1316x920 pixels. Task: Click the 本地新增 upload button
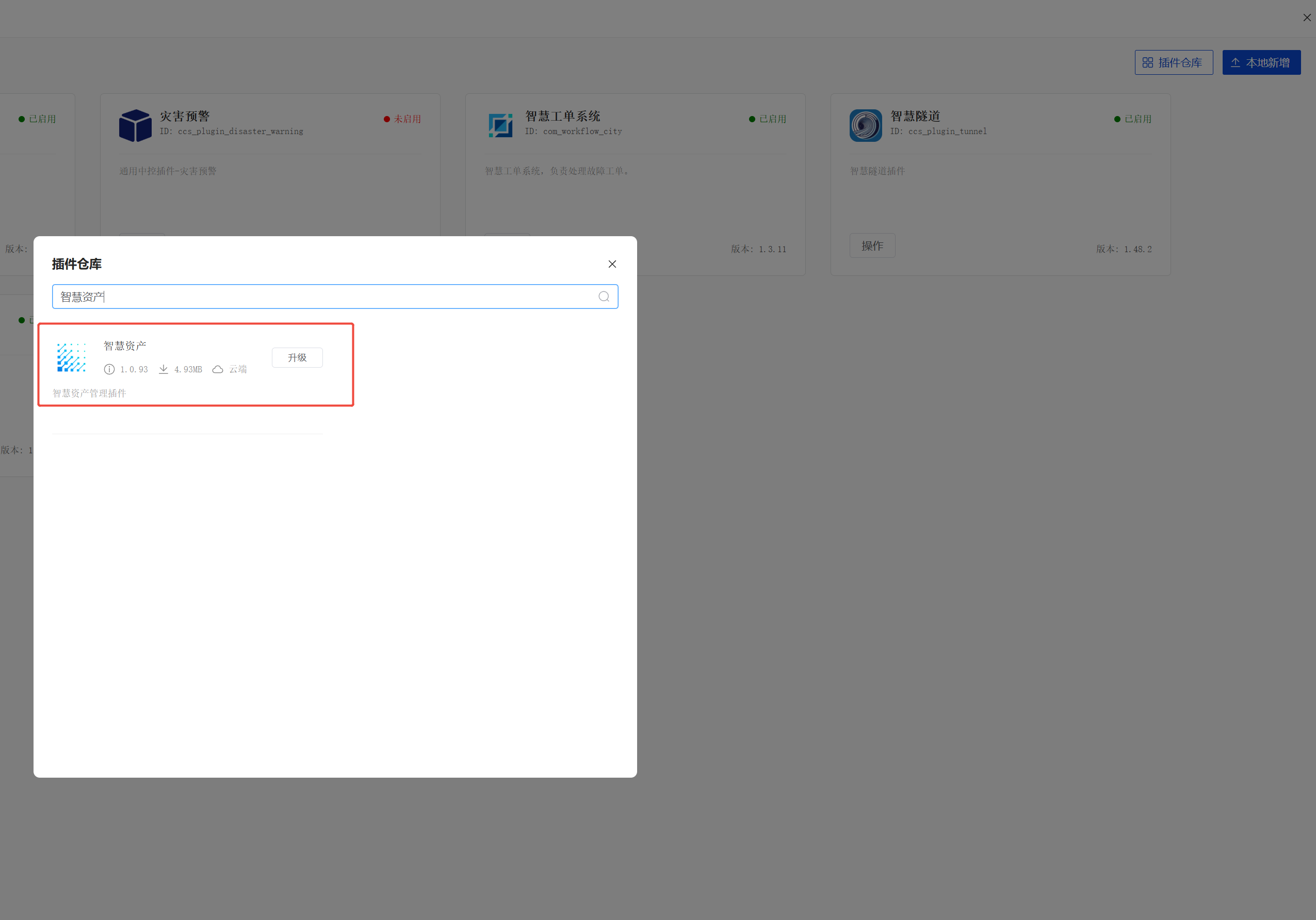click(1261, 62)
